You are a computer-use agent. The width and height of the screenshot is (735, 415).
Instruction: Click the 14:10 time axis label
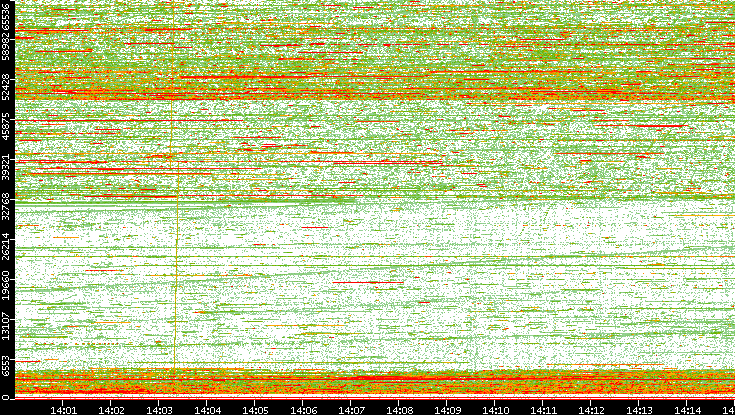(495, 409)
